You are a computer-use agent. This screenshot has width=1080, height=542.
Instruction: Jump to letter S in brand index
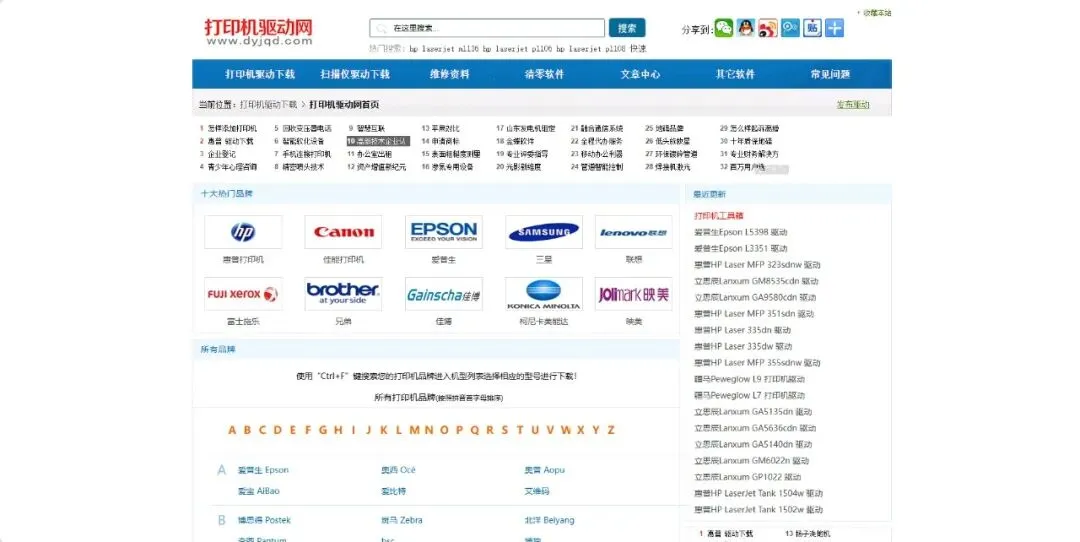505,430
